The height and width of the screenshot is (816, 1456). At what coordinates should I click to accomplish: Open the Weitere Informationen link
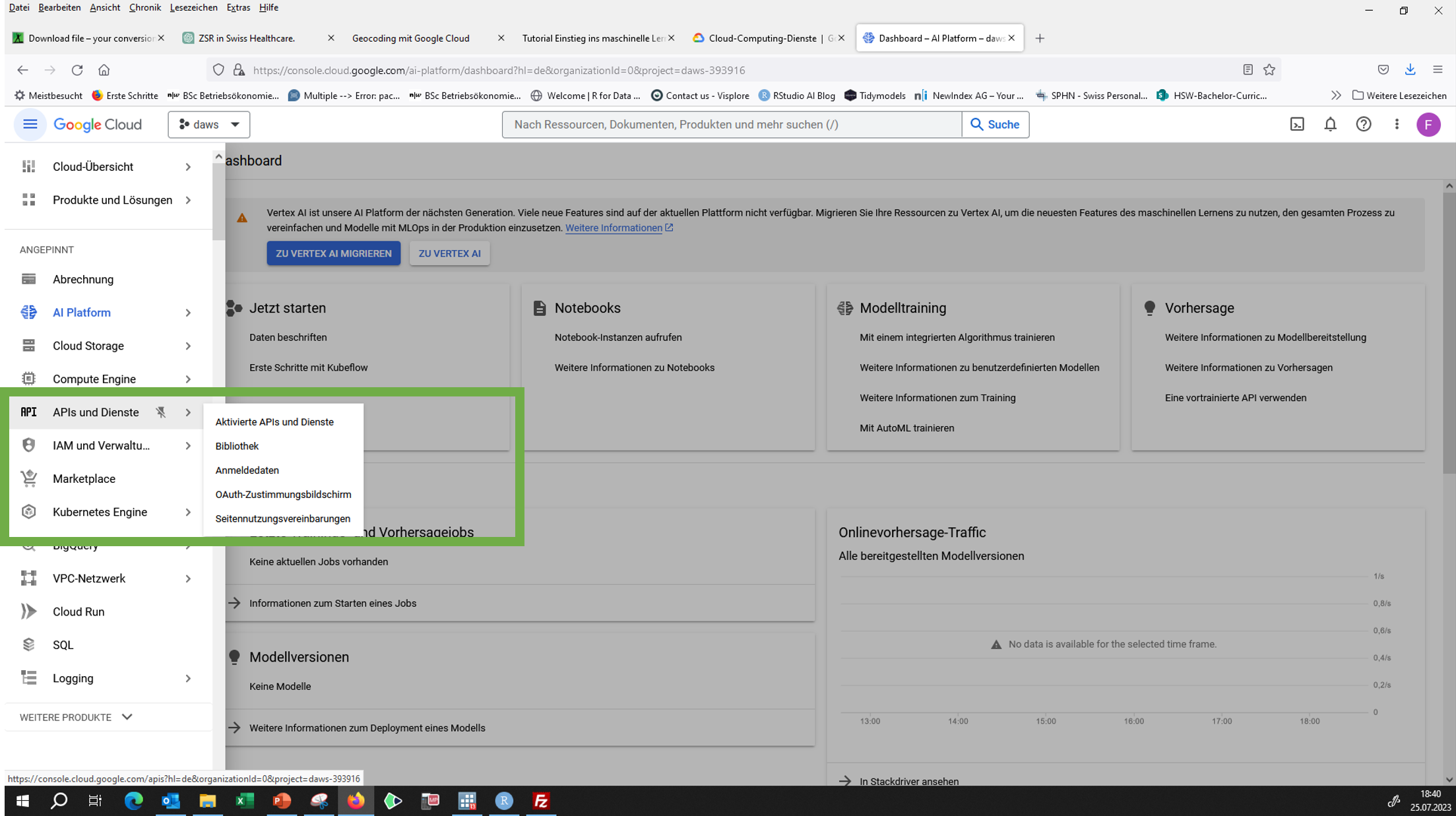[x=614, y=228]
